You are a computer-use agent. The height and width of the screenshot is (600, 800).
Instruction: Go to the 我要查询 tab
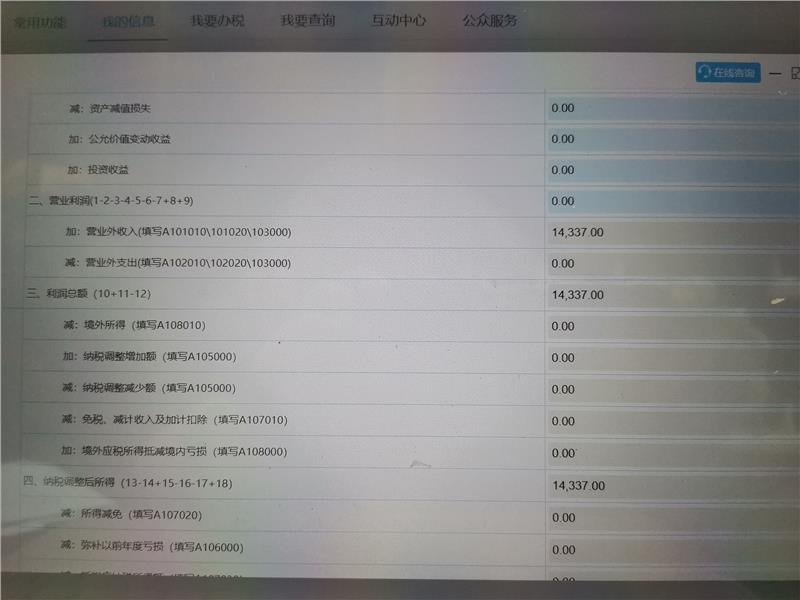click(307, 21)
